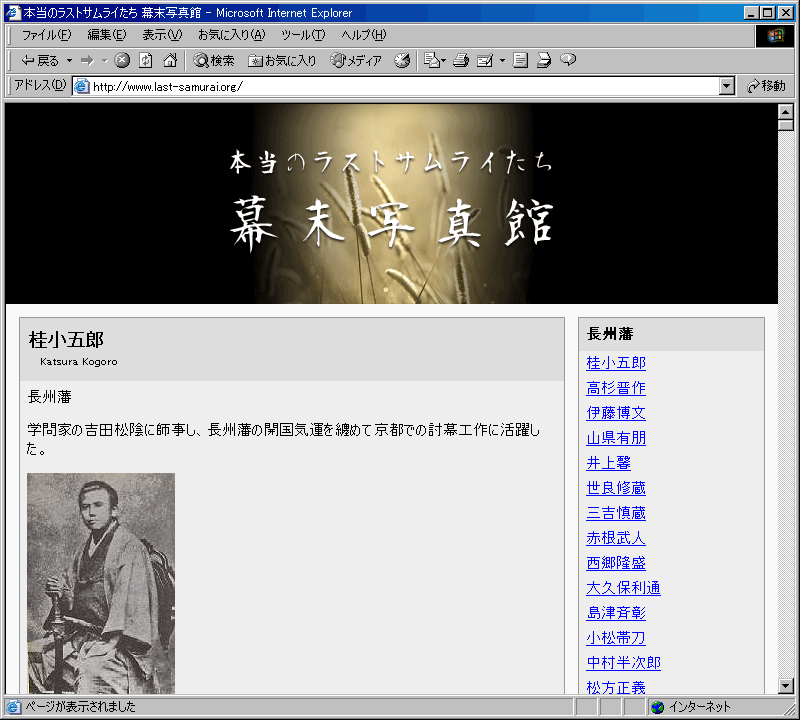Open the 伊藤博文 link
The width and height of the screenshot is (800, 720).
click(x=616, y=413)
